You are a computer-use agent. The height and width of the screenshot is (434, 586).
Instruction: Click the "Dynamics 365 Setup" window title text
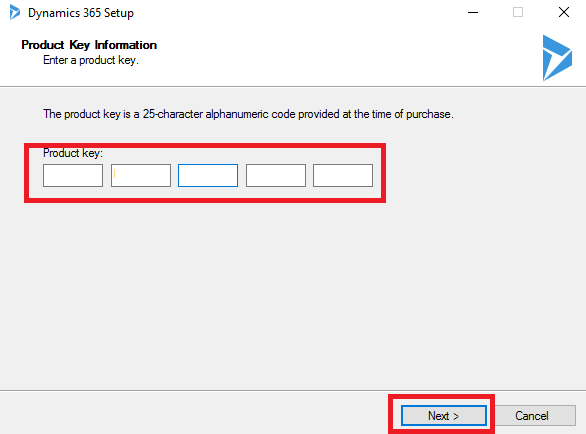pos(81,13)
